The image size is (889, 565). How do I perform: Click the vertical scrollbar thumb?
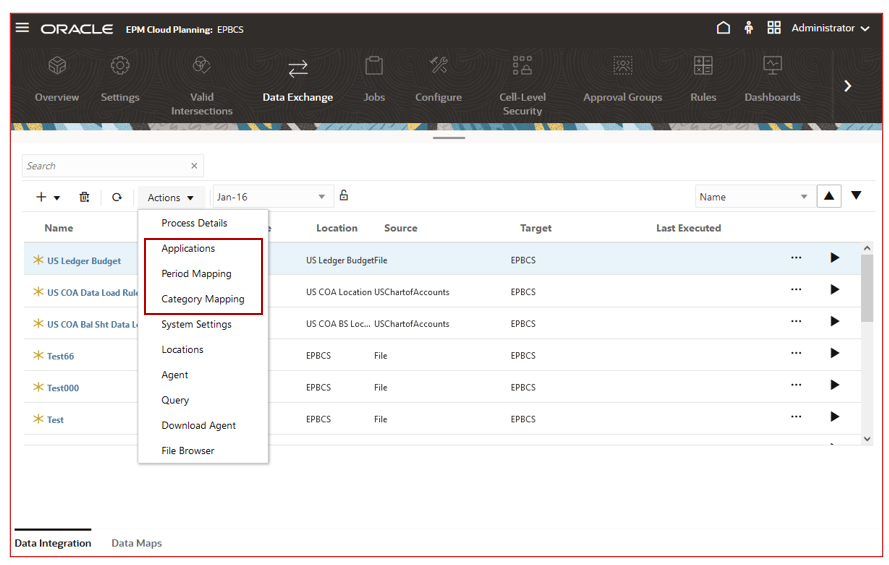click(866, 288)
